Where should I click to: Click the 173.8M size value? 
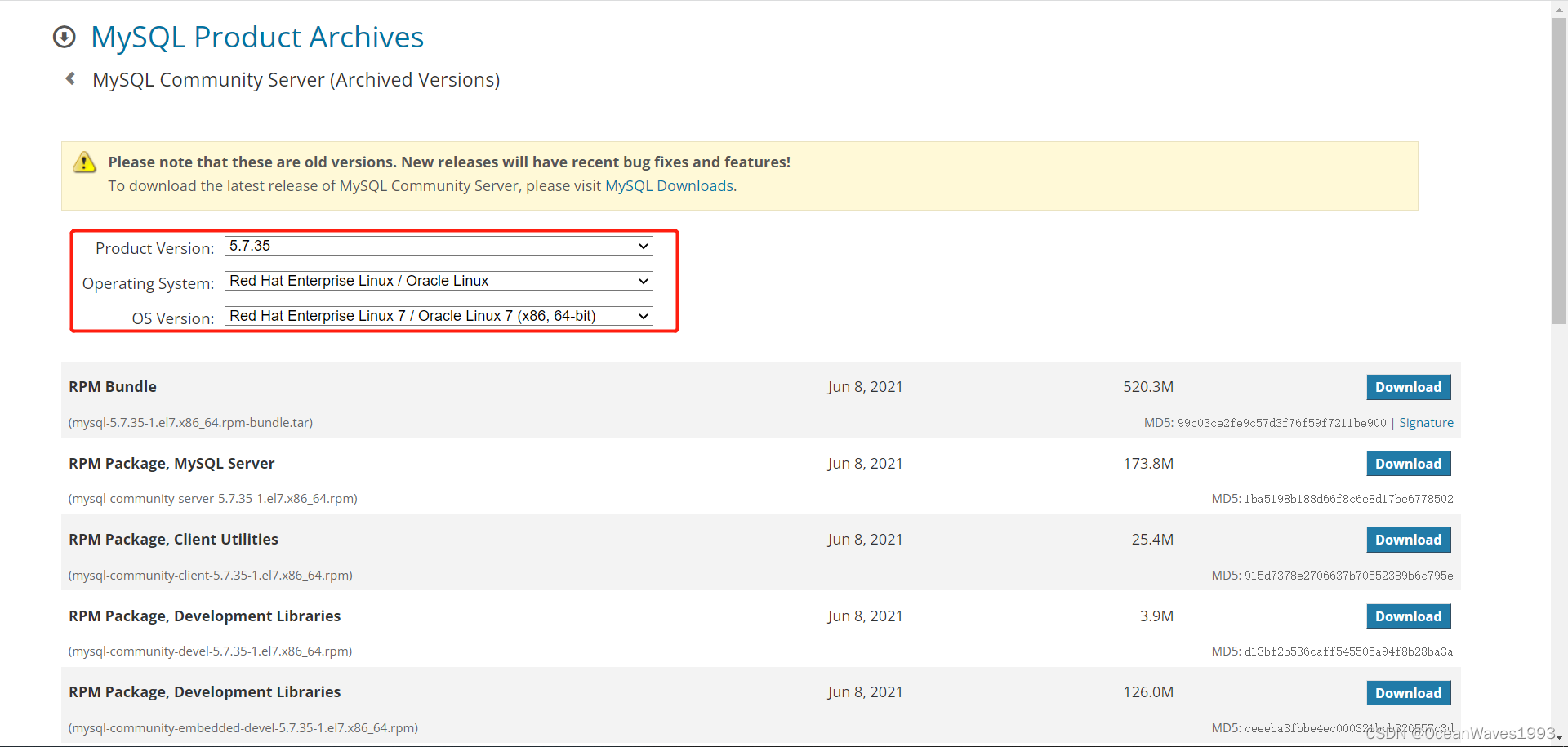pyautogui.click(x=1148, y=464)
